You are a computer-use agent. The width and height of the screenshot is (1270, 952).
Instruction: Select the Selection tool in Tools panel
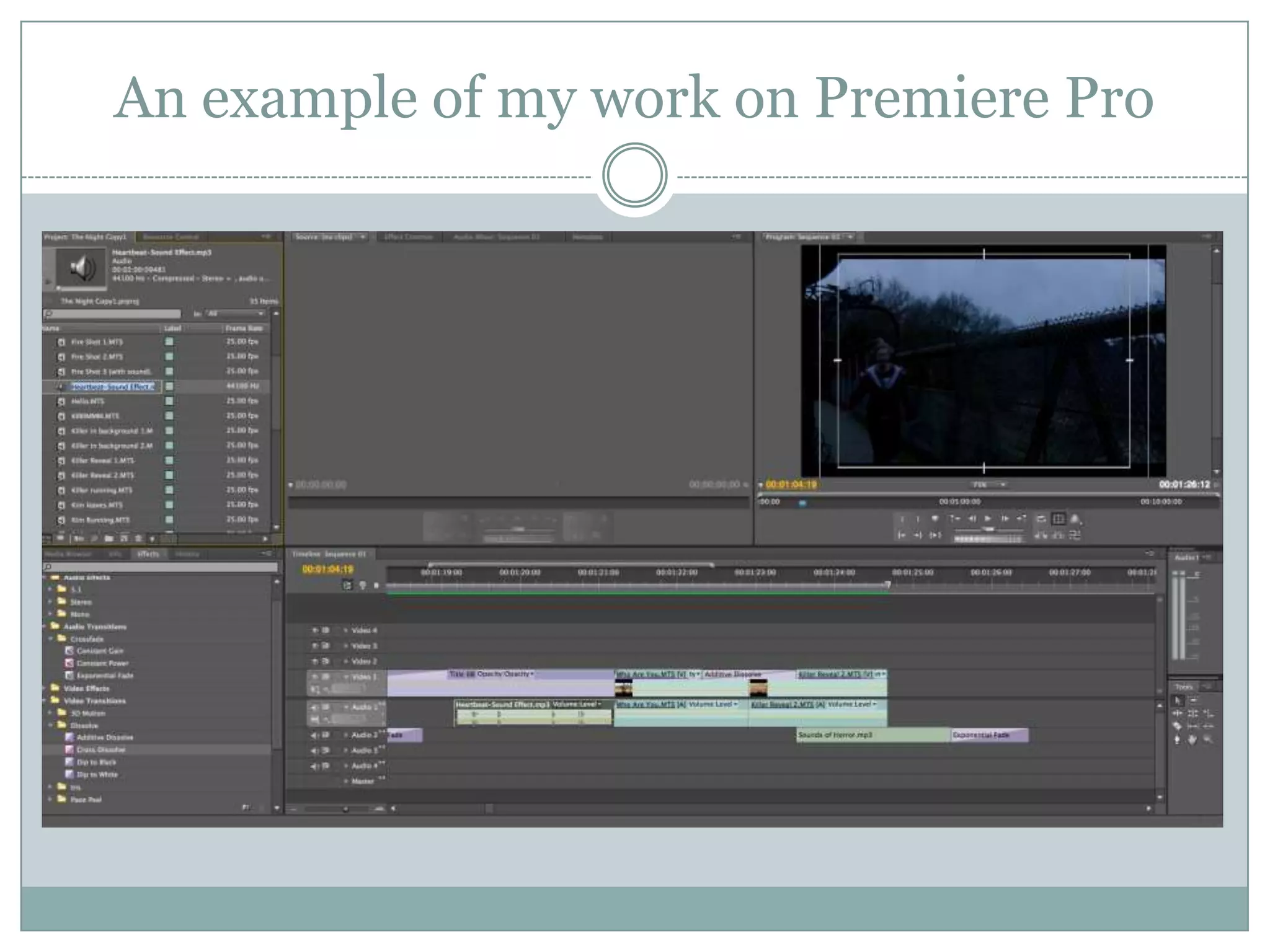click(1178, 700)
